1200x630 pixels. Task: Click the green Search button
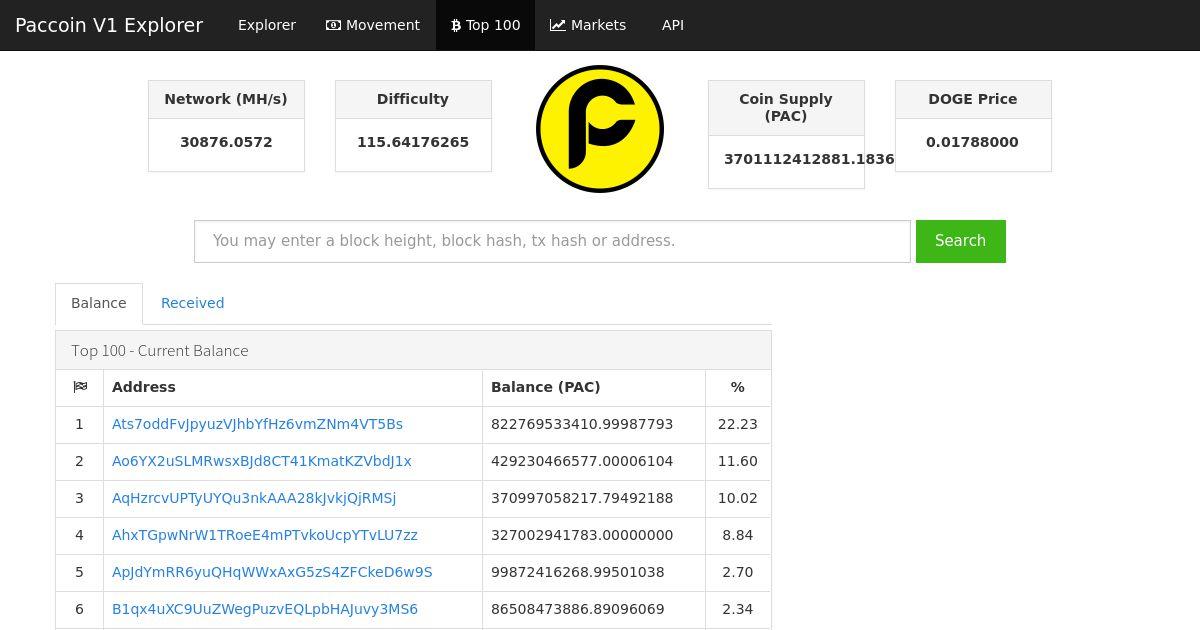(961, 241)
